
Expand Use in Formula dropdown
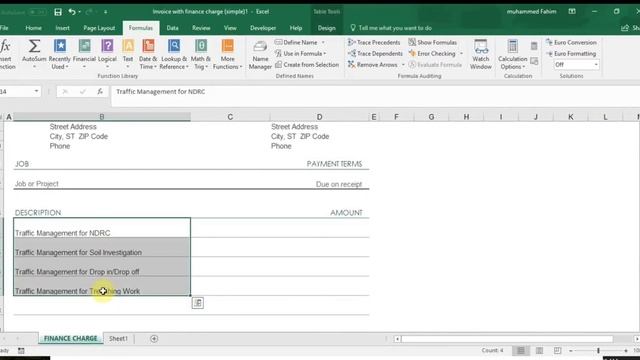[x=324, y=53]
